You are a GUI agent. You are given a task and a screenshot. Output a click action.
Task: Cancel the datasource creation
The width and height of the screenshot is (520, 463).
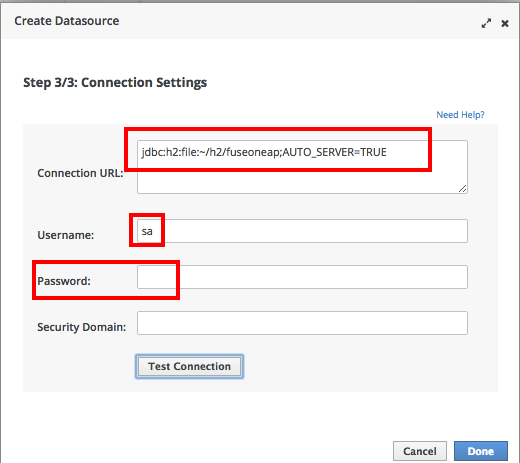[x=420, y=451]
